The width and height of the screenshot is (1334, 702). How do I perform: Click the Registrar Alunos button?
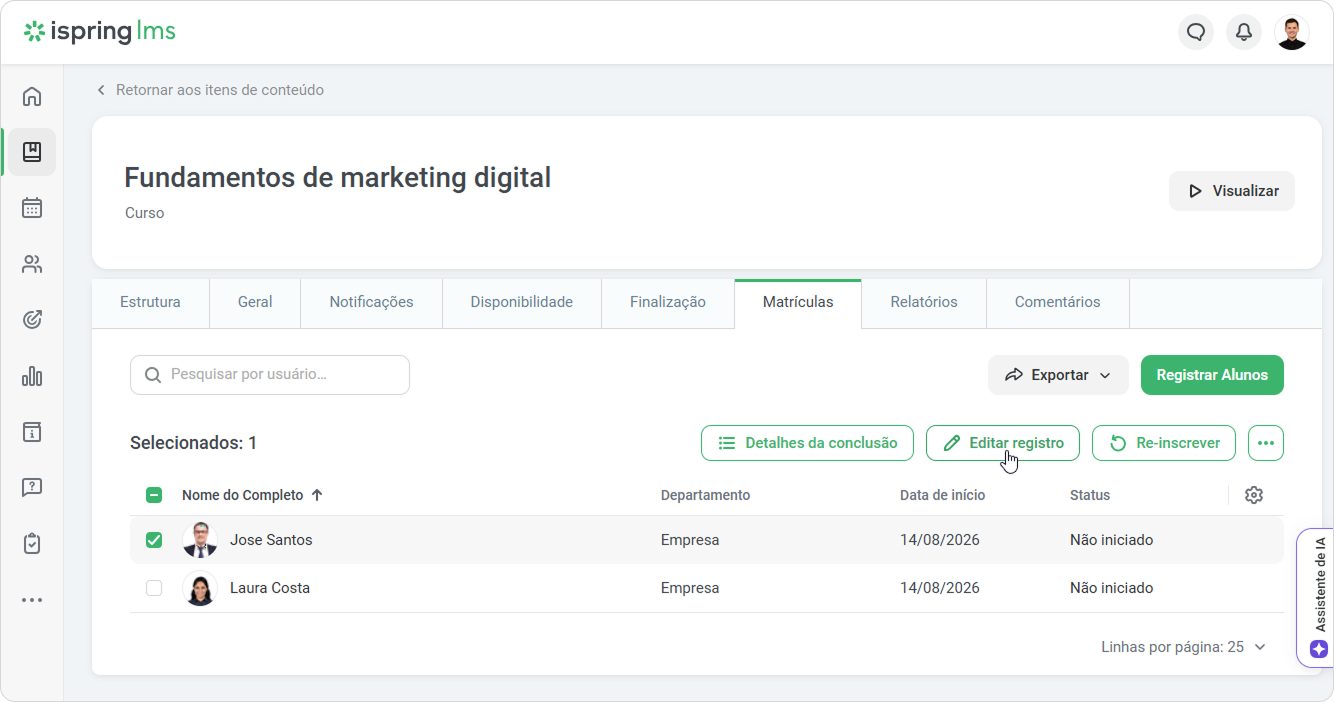click(x=1212, y=375)
